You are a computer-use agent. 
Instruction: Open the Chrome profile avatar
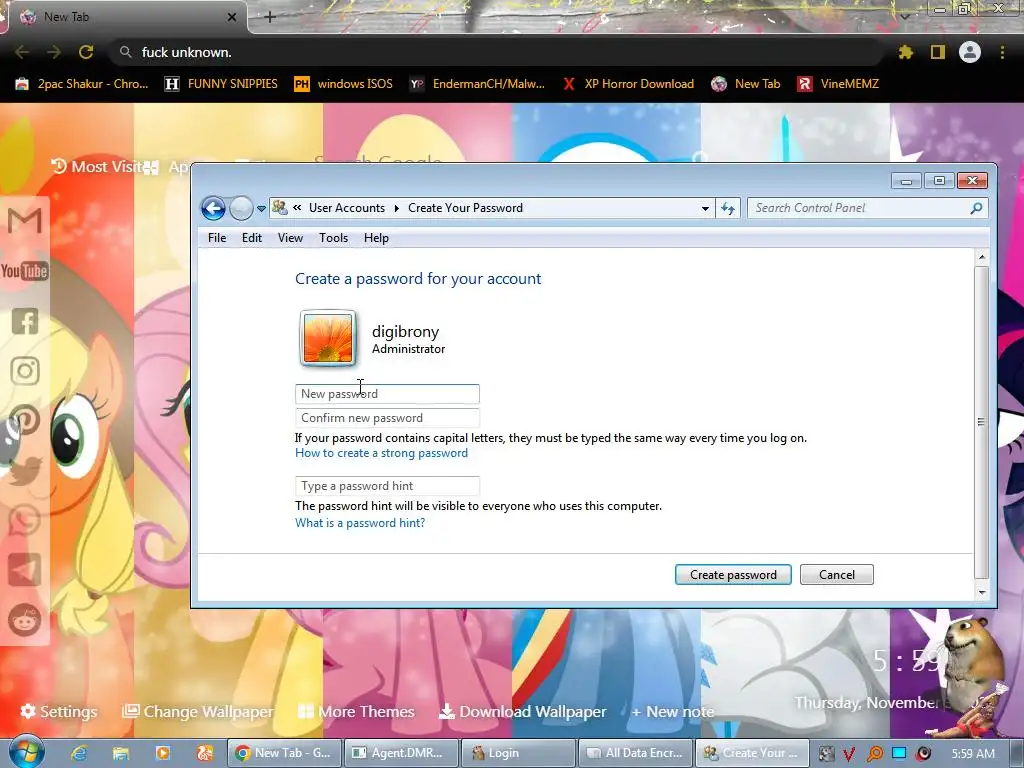click(x=970, y=52)
